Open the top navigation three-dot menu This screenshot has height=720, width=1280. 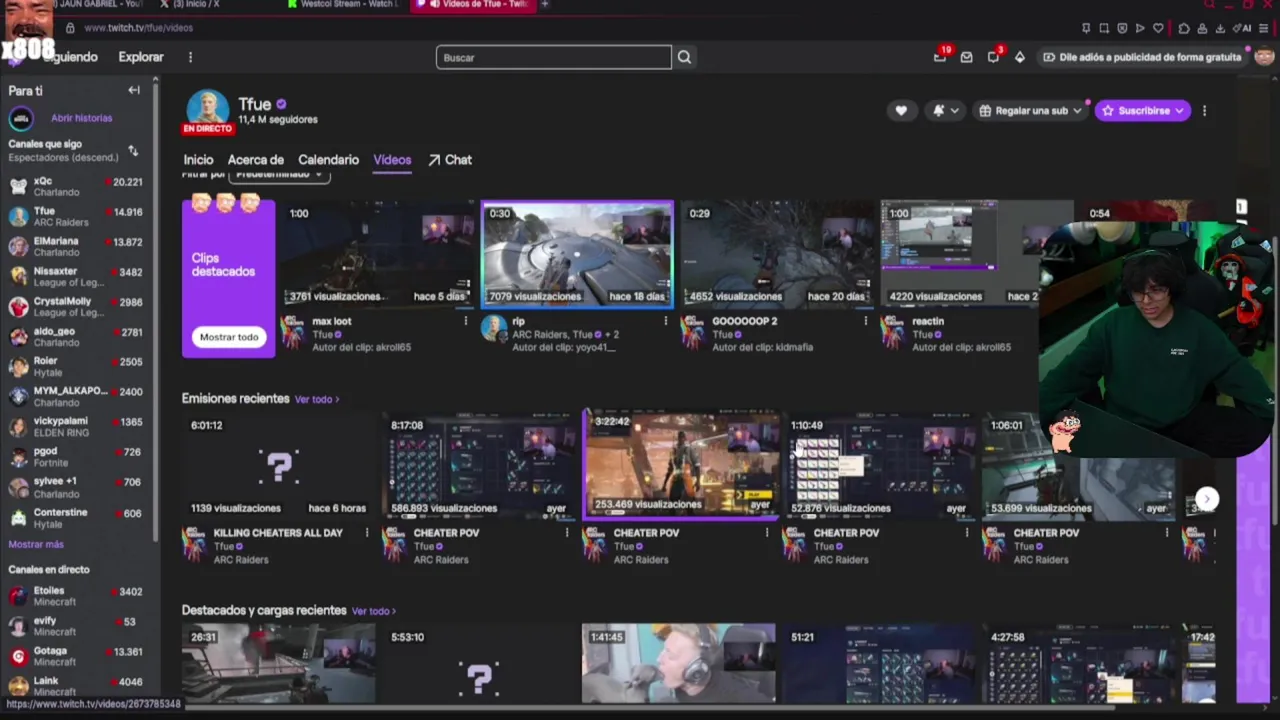coord(190,57)
